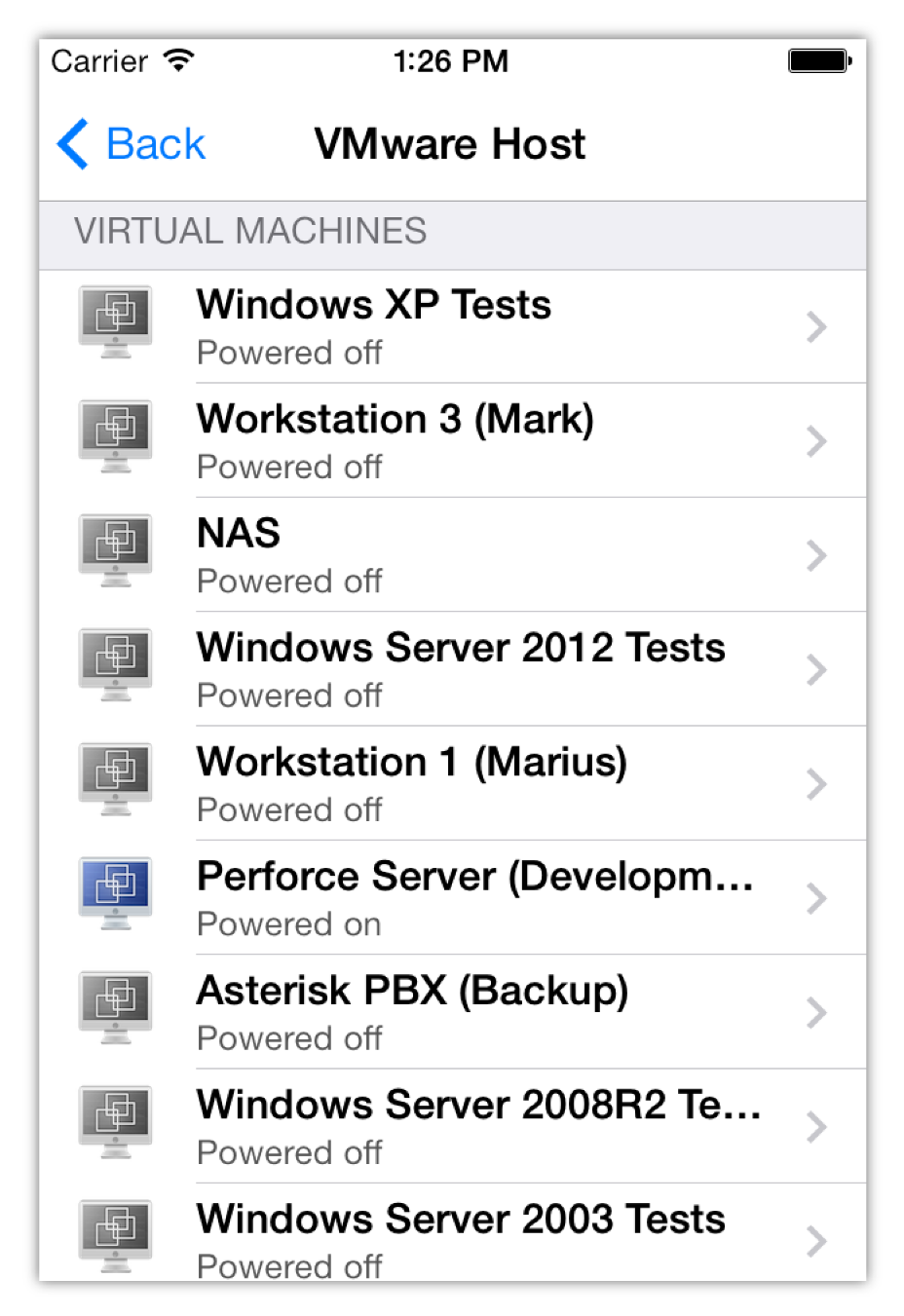Open chevron for Windows Server 2012 Tests
The width and height of the screenshot is (904, 1316).
point(816,670)
